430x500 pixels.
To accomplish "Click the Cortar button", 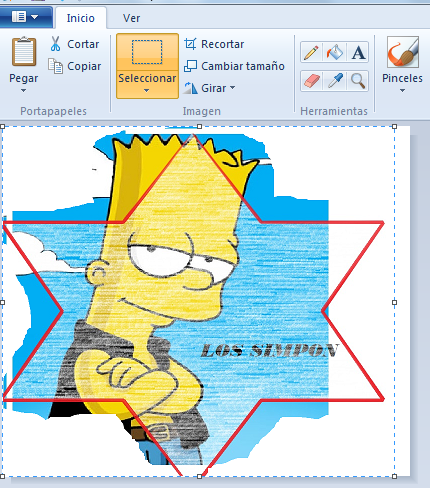I will (x=74, y=44).
